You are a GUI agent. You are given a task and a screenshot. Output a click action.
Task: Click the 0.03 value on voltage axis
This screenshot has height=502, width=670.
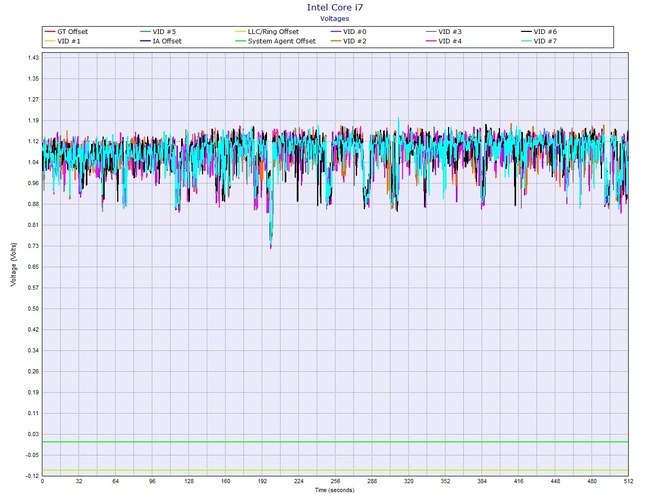34,434
